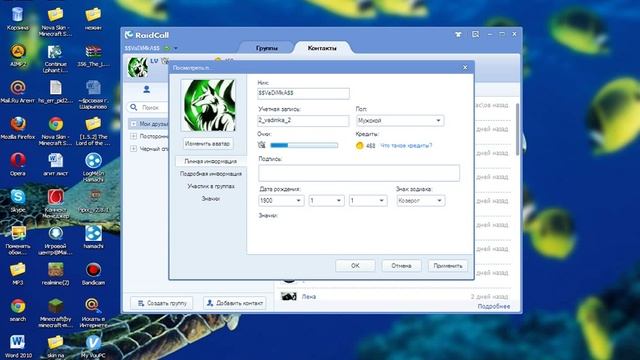Open the Что такое кредиты? link
This screenshot has height=360, width=640.
click(406, 145)
